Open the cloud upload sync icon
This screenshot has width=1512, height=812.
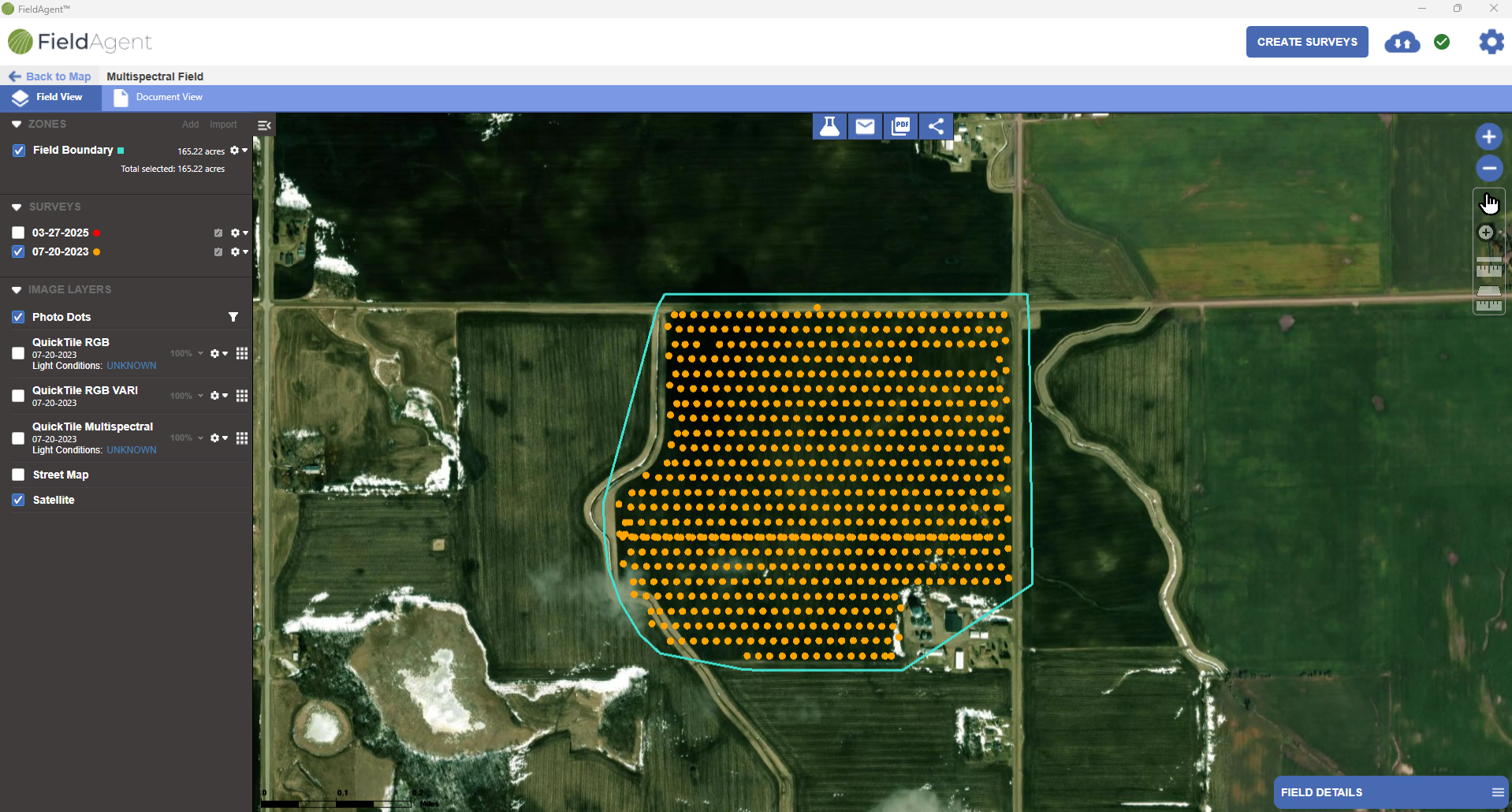pyautogui.click(x=1402, y=42)
